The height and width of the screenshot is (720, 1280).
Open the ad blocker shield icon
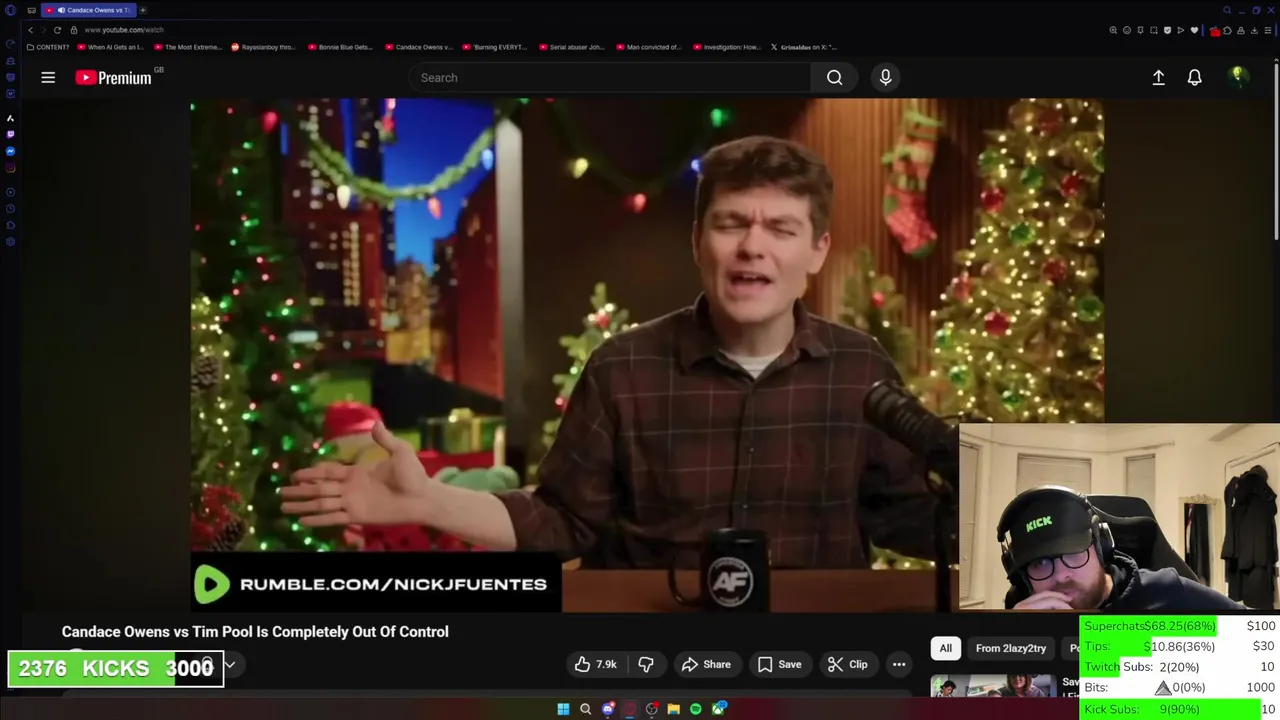pos(1167,30)
